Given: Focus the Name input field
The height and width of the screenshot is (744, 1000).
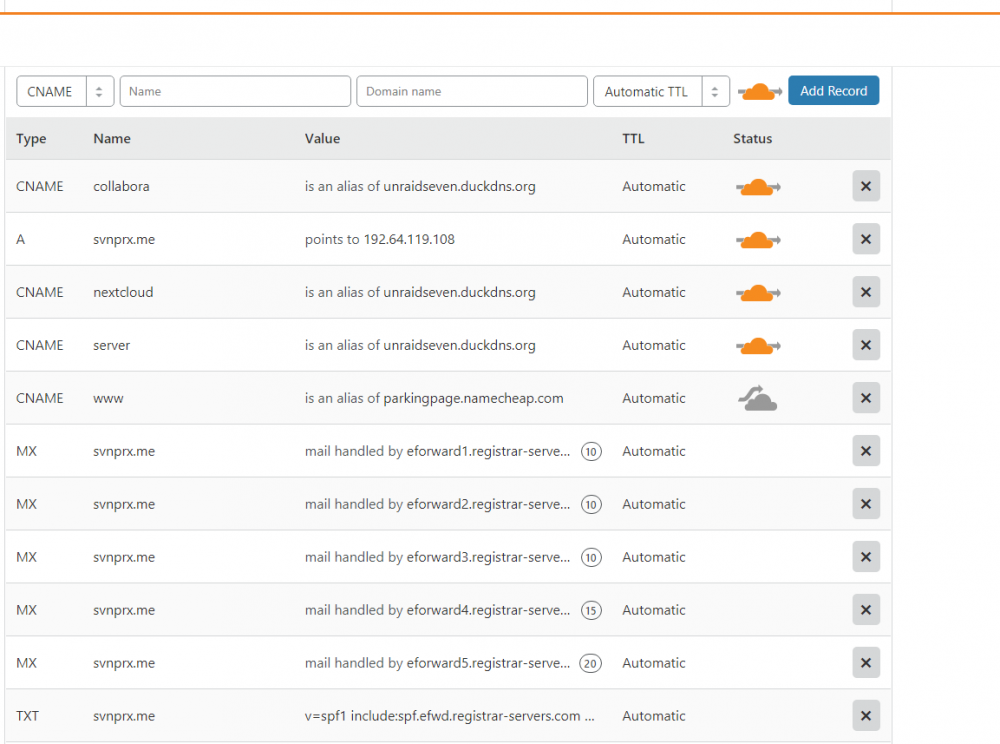Looking at the screenshot, I should click(235, 91).
